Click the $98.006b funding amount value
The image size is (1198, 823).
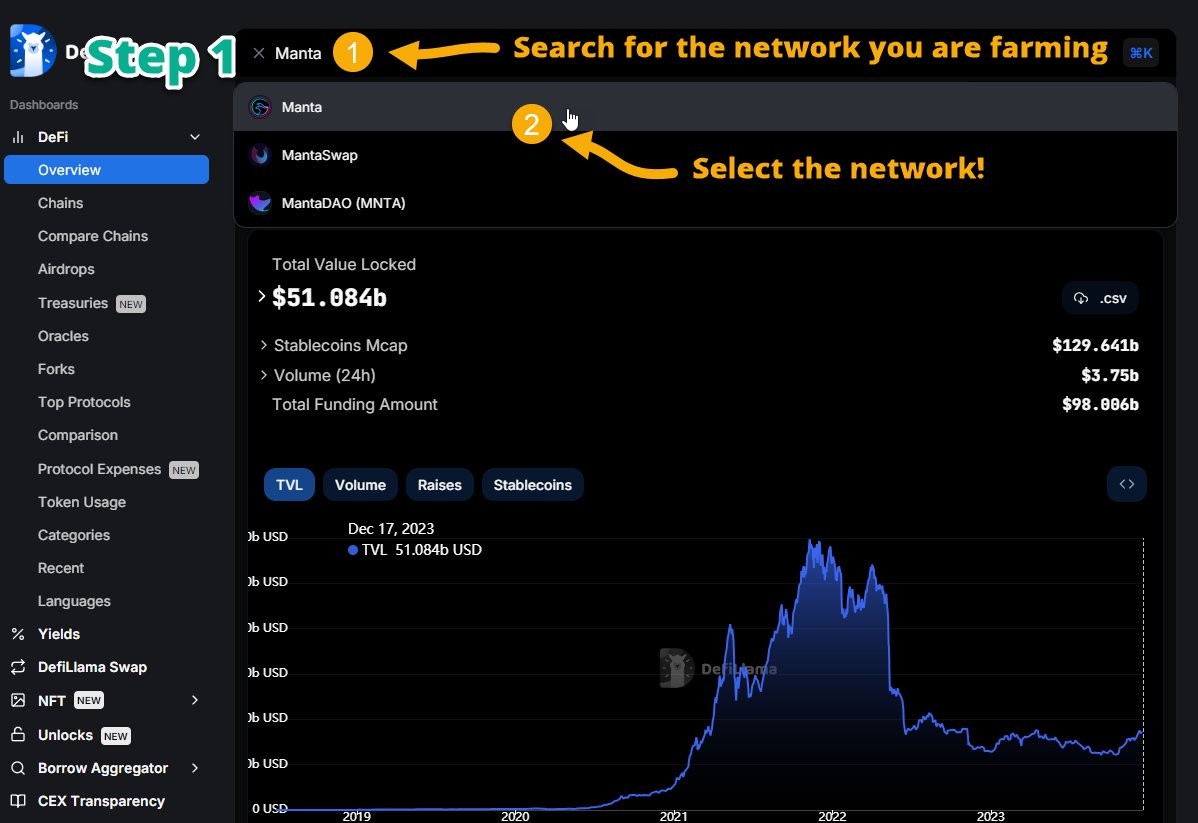(x=1100, y=404)
